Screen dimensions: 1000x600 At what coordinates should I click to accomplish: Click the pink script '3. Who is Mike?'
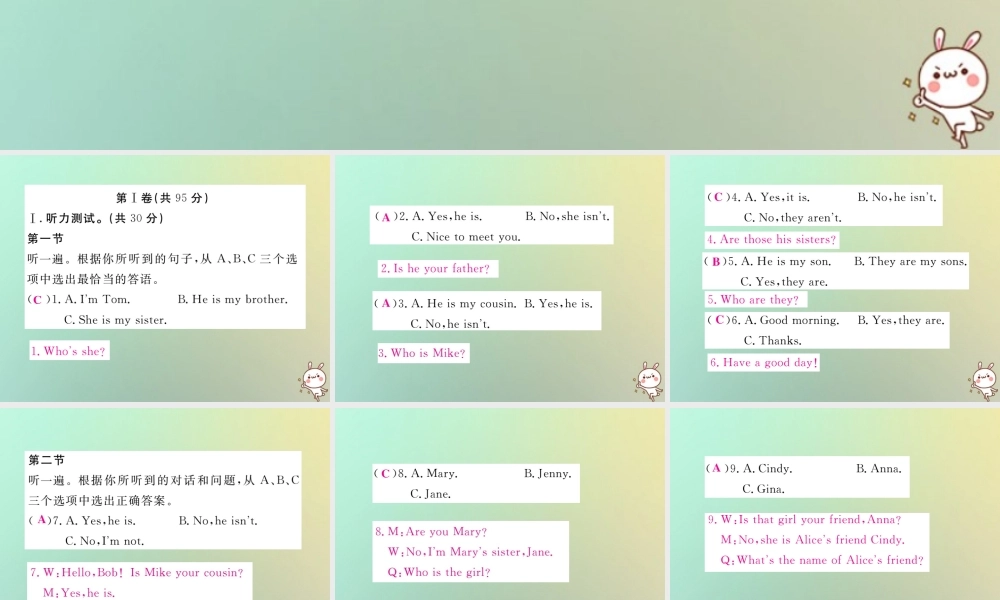pyautogui.click(x=422, y=353)
